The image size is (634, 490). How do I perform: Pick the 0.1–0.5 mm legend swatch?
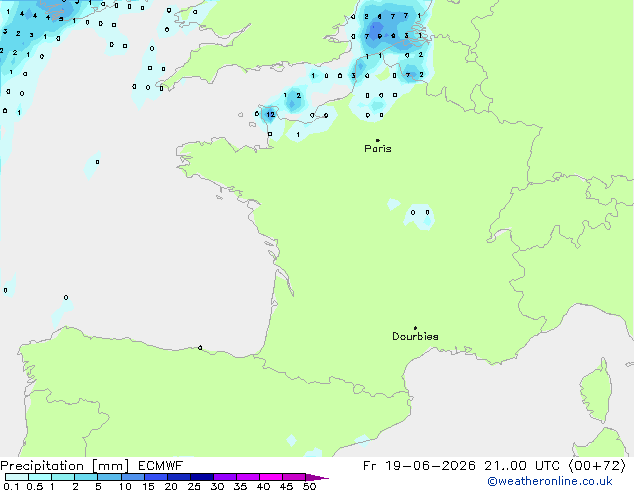tap(17, 477)
